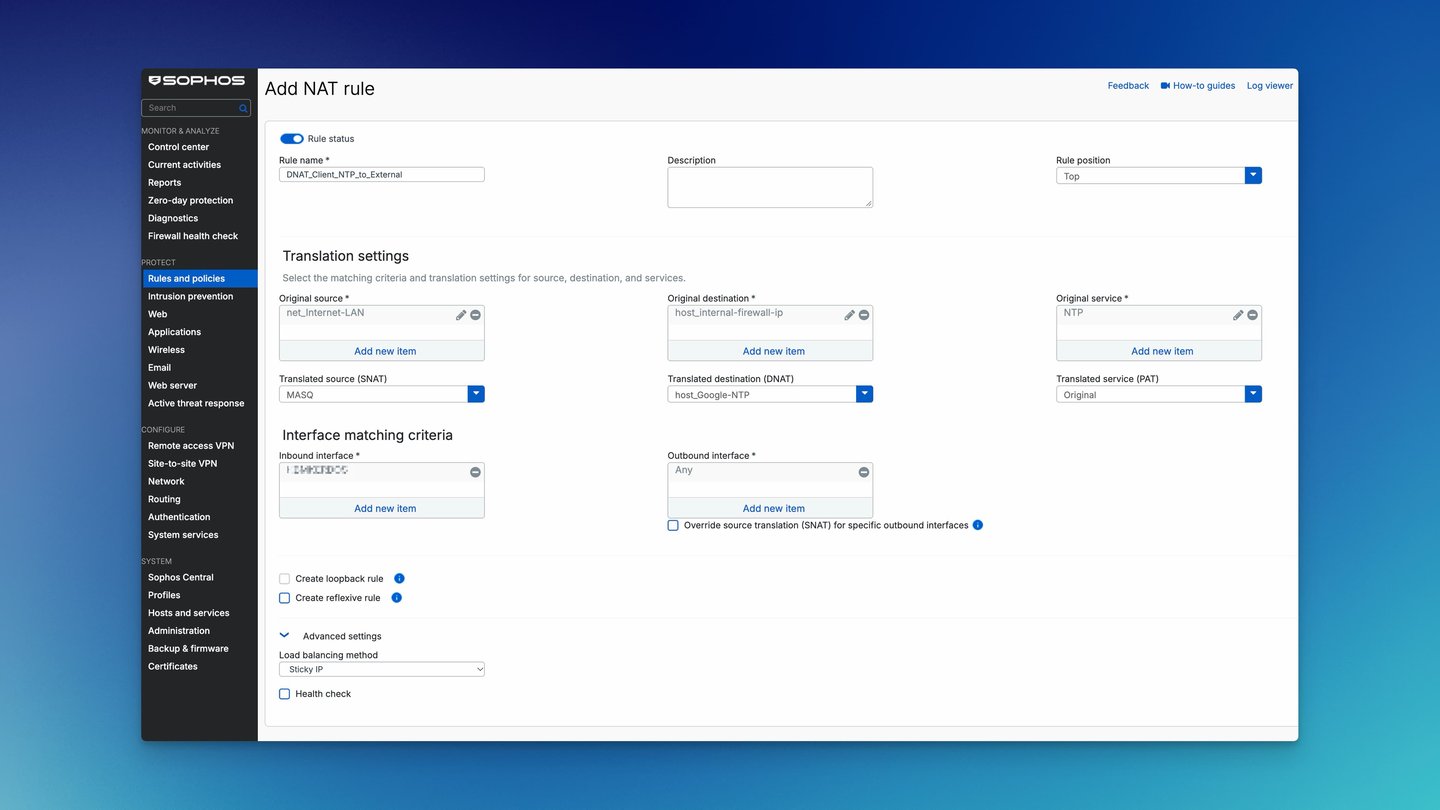This screenshot has width=1440, height=810.
Task: Click the Sophos logo
Action: coord(196,80)
